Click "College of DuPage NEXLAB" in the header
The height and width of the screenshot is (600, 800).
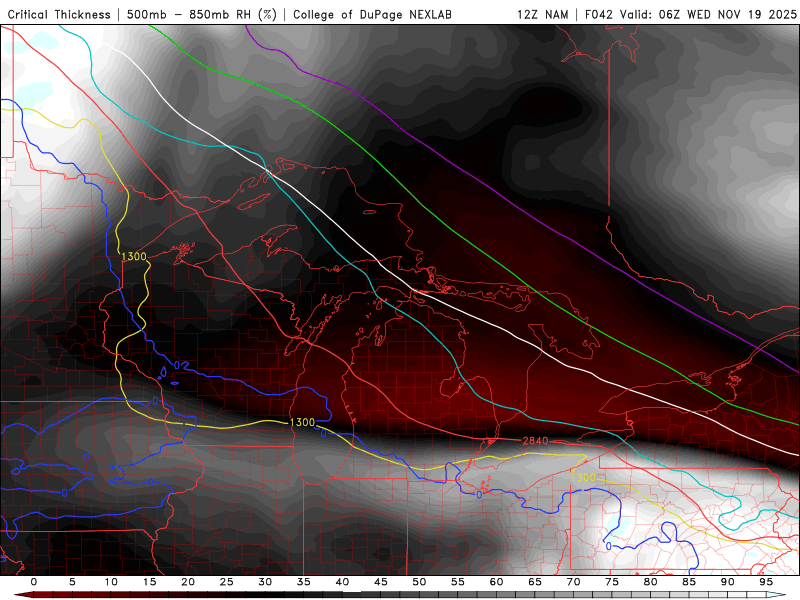pos(372,14)
